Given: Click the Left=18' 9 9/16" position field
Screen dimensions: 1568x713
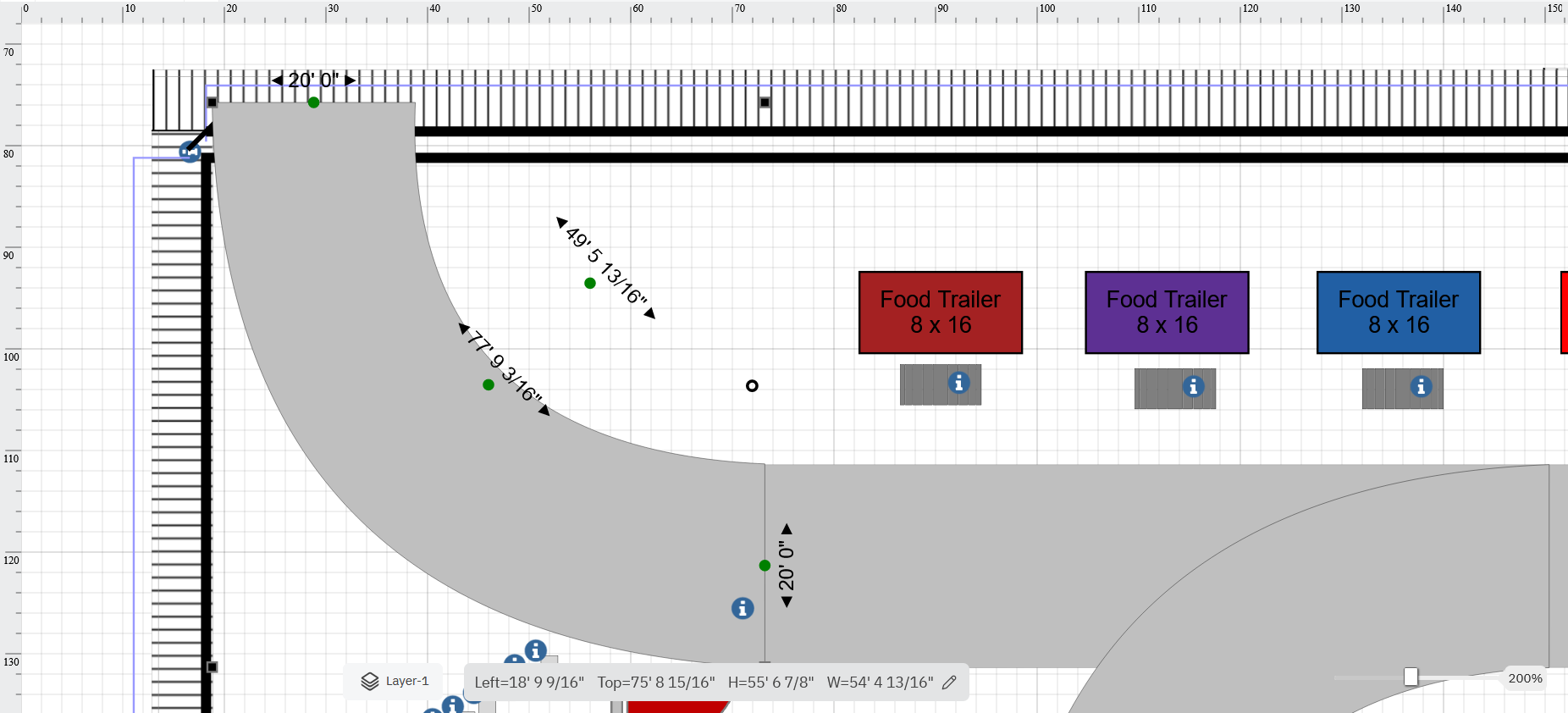Looking at the screenshot, I should 529,683.
